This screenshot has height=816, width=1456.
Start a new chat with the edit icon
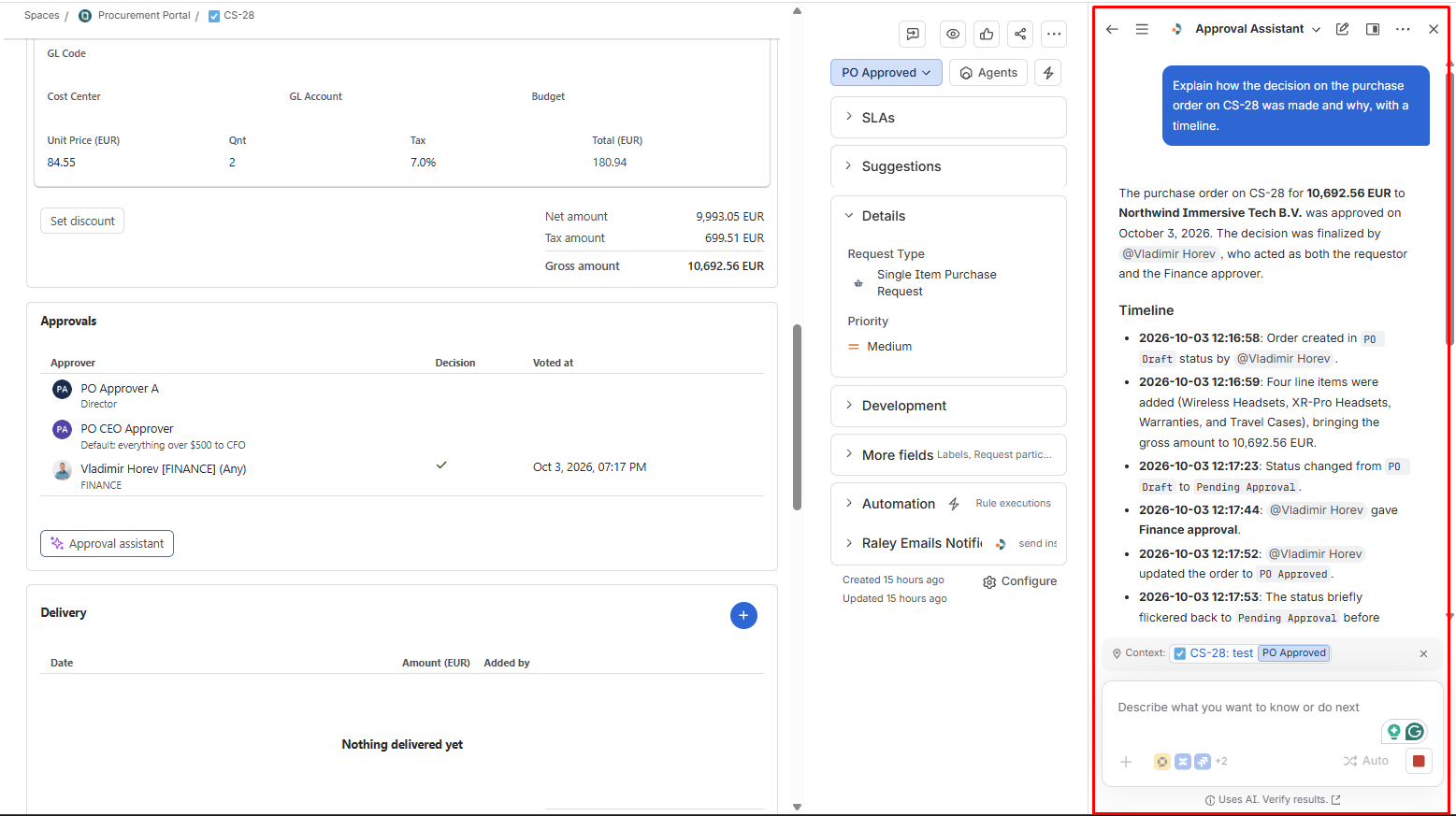pos(1342,29)
